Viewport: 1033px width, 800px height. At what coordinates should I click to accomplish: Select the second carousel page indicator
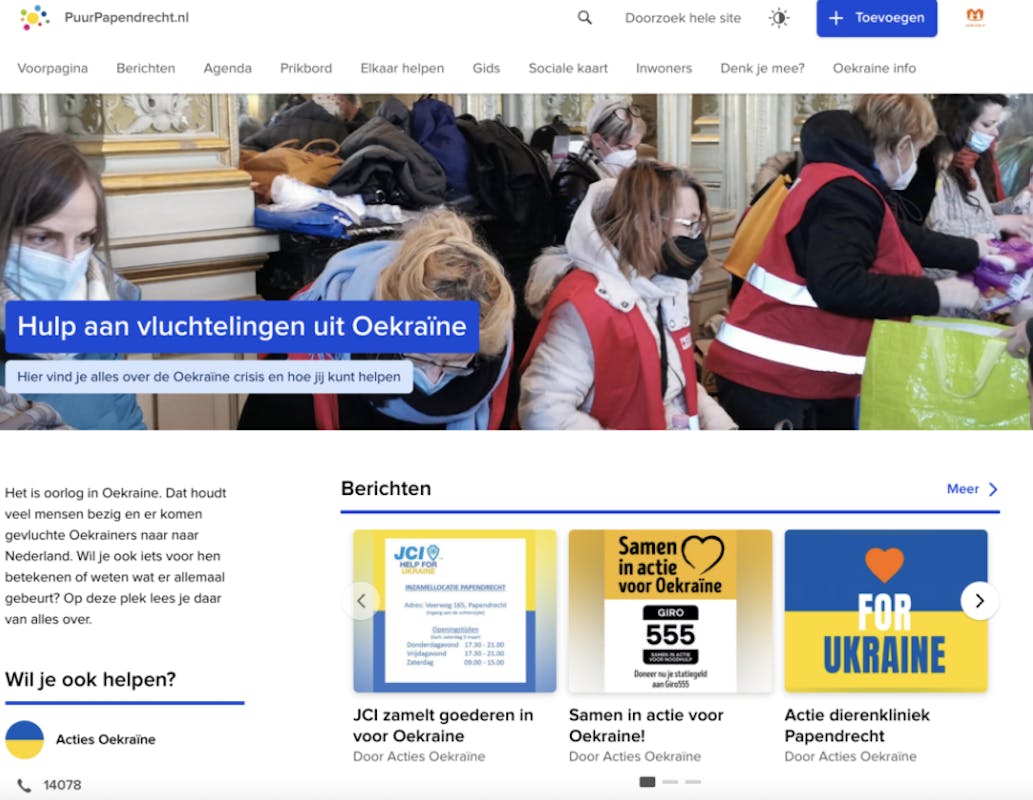coord(670,781)
